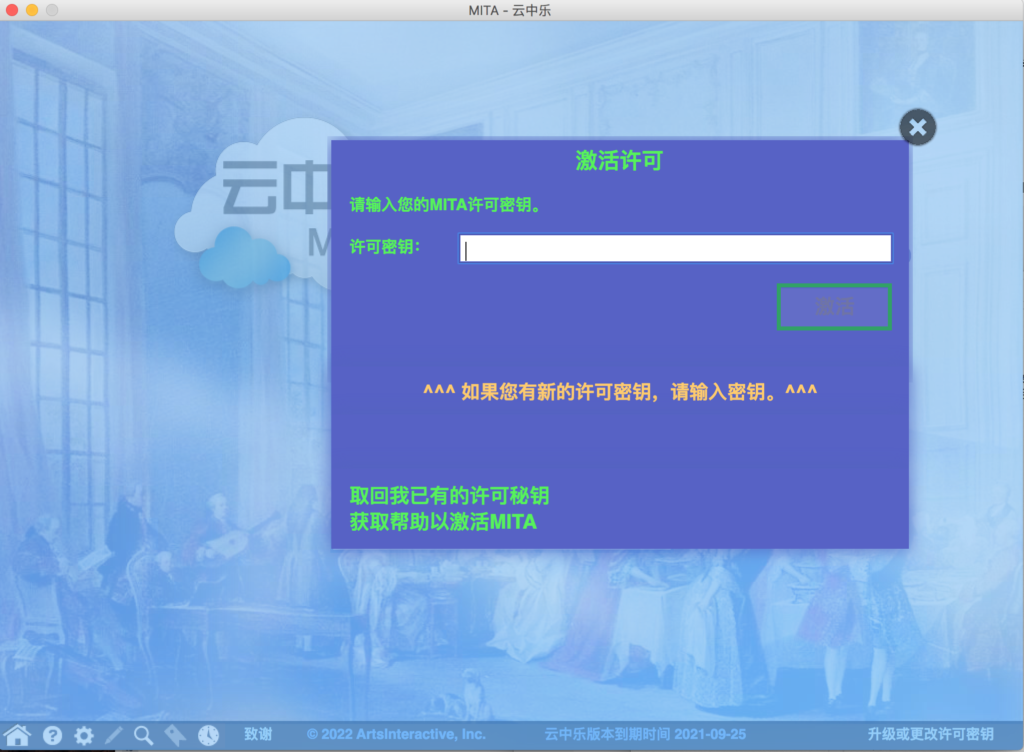Click the 激活许可 dialog title
The image size is (1024, 752).
[x=619, y=160]
